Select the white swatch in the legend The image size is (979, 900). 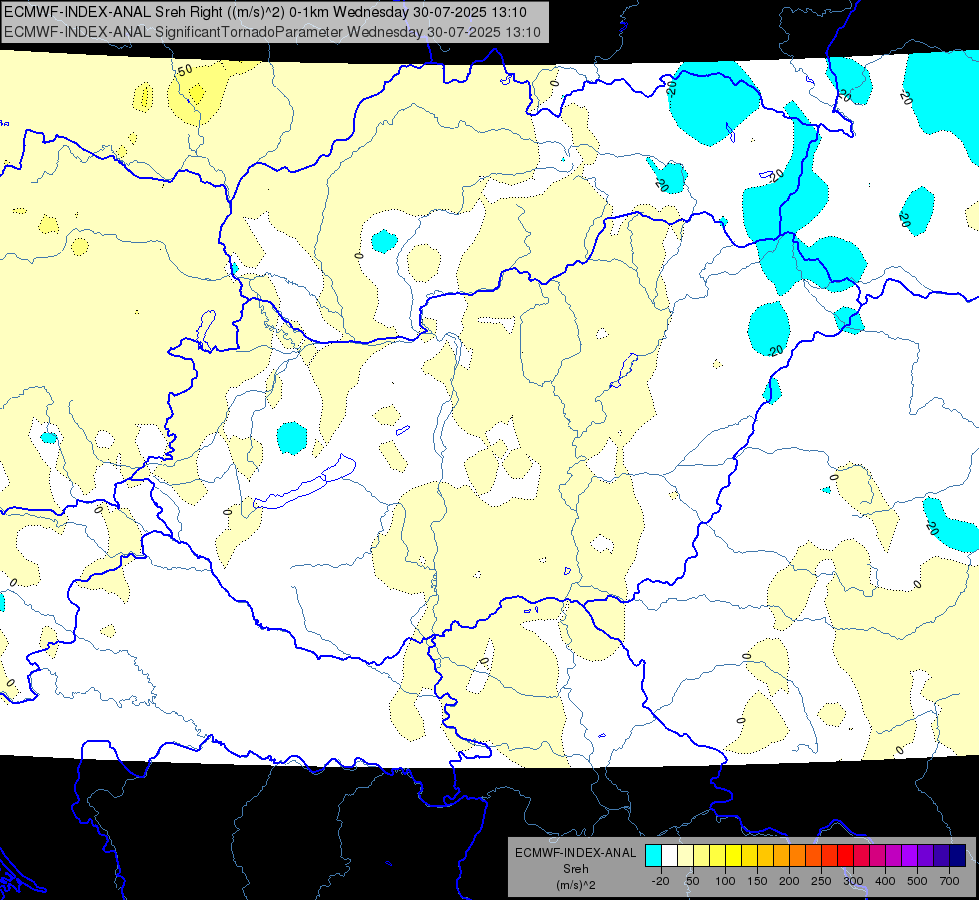click(669, 855)
